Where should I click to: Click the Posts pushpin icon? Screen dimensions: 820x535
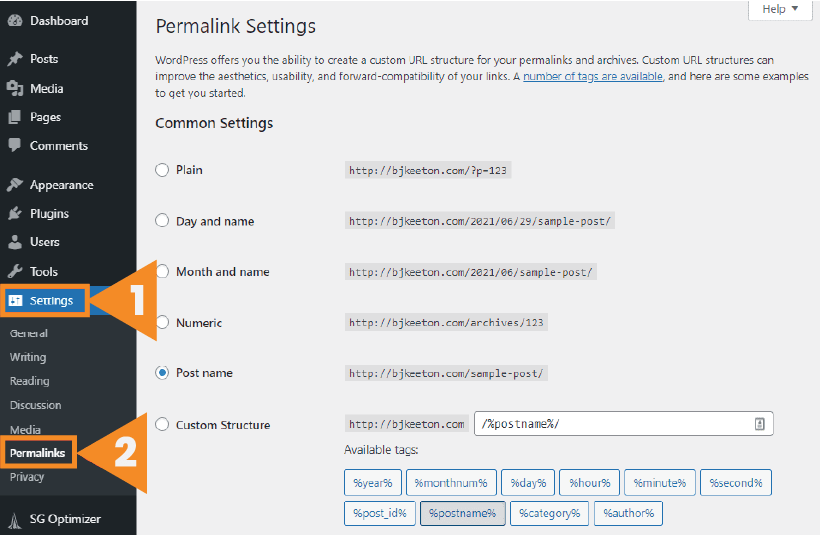pyautogui.click(x=15, y=59)
